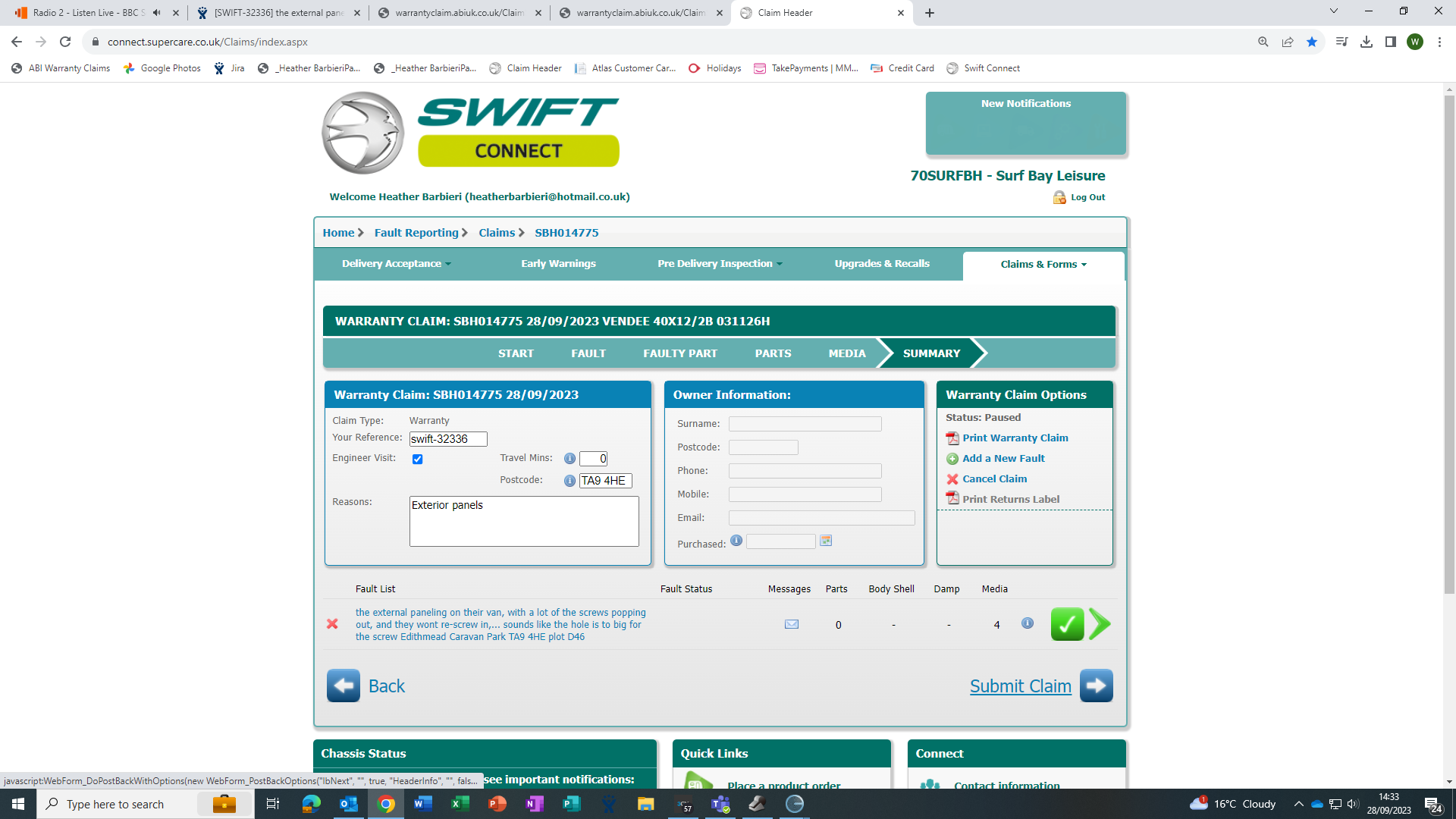
Task: Click the red X delete fault icon
Action: coord(332,624)
